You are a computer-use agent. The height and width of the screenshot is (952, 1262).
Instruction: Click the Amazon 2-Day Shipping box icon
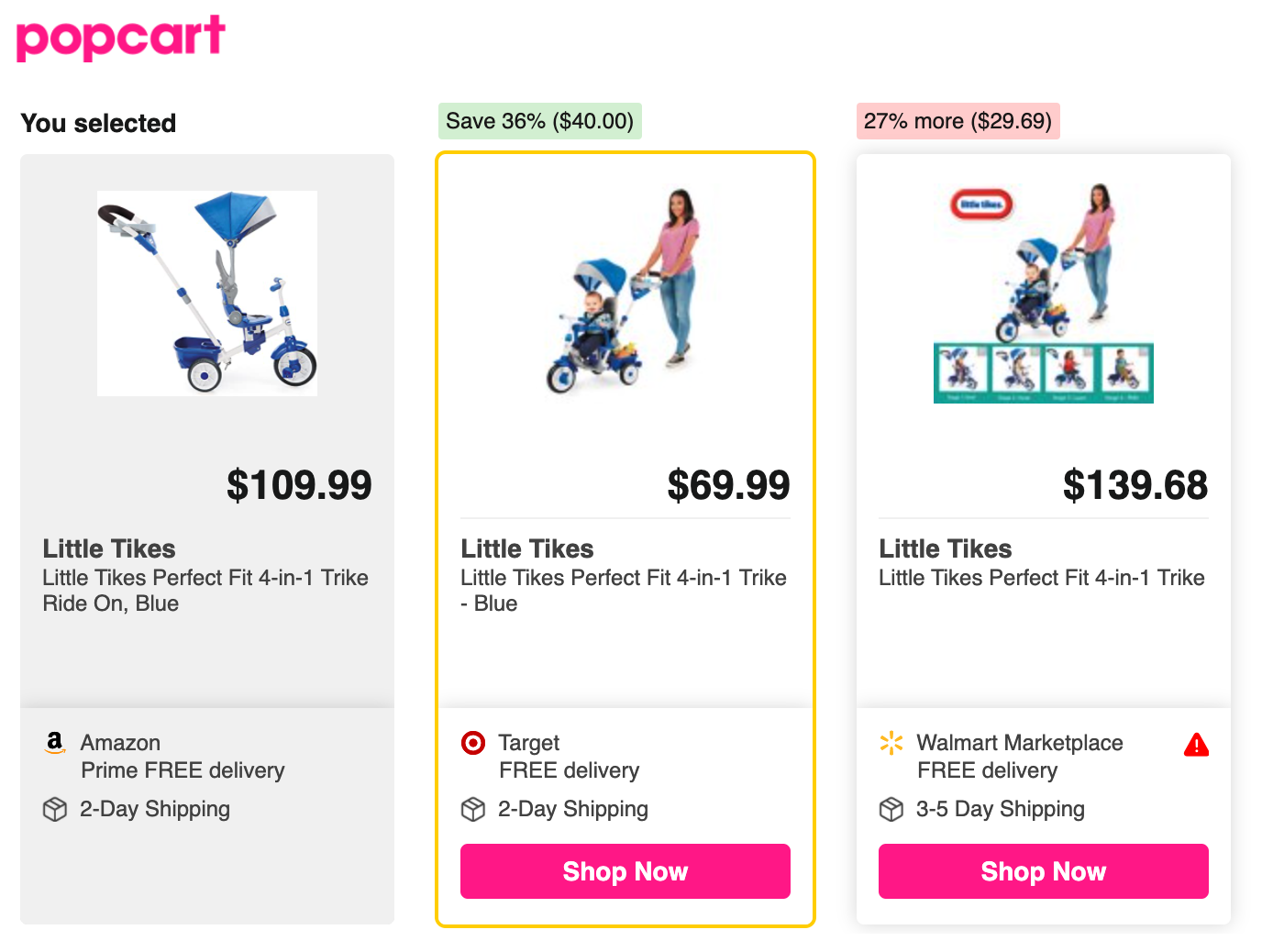point(55,809)
